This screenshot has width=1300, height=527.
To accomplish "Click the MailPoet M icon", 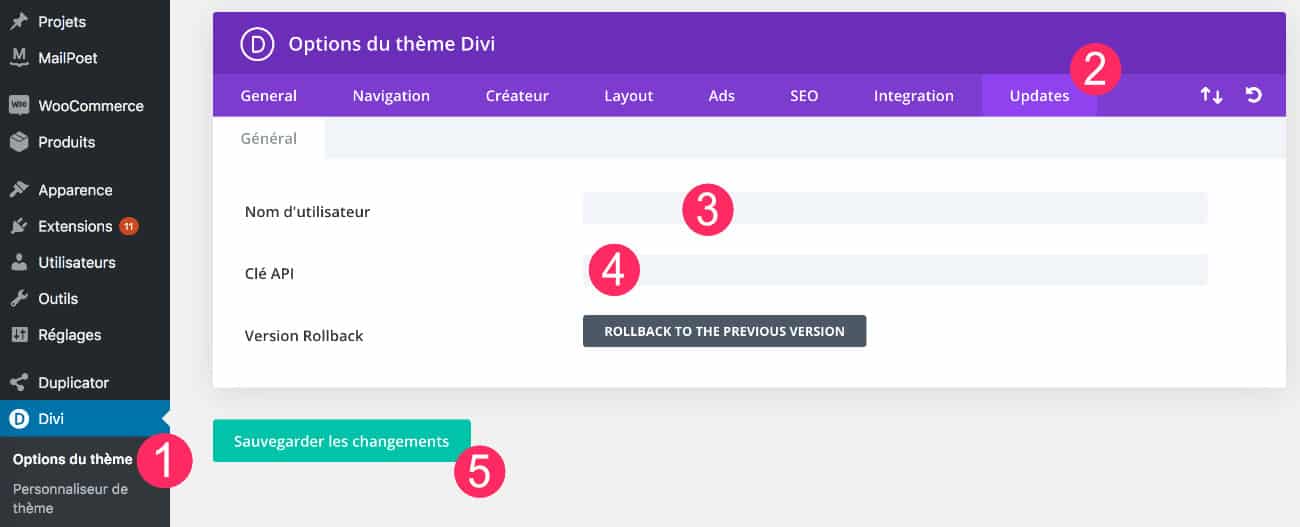I will coord(18,57).
